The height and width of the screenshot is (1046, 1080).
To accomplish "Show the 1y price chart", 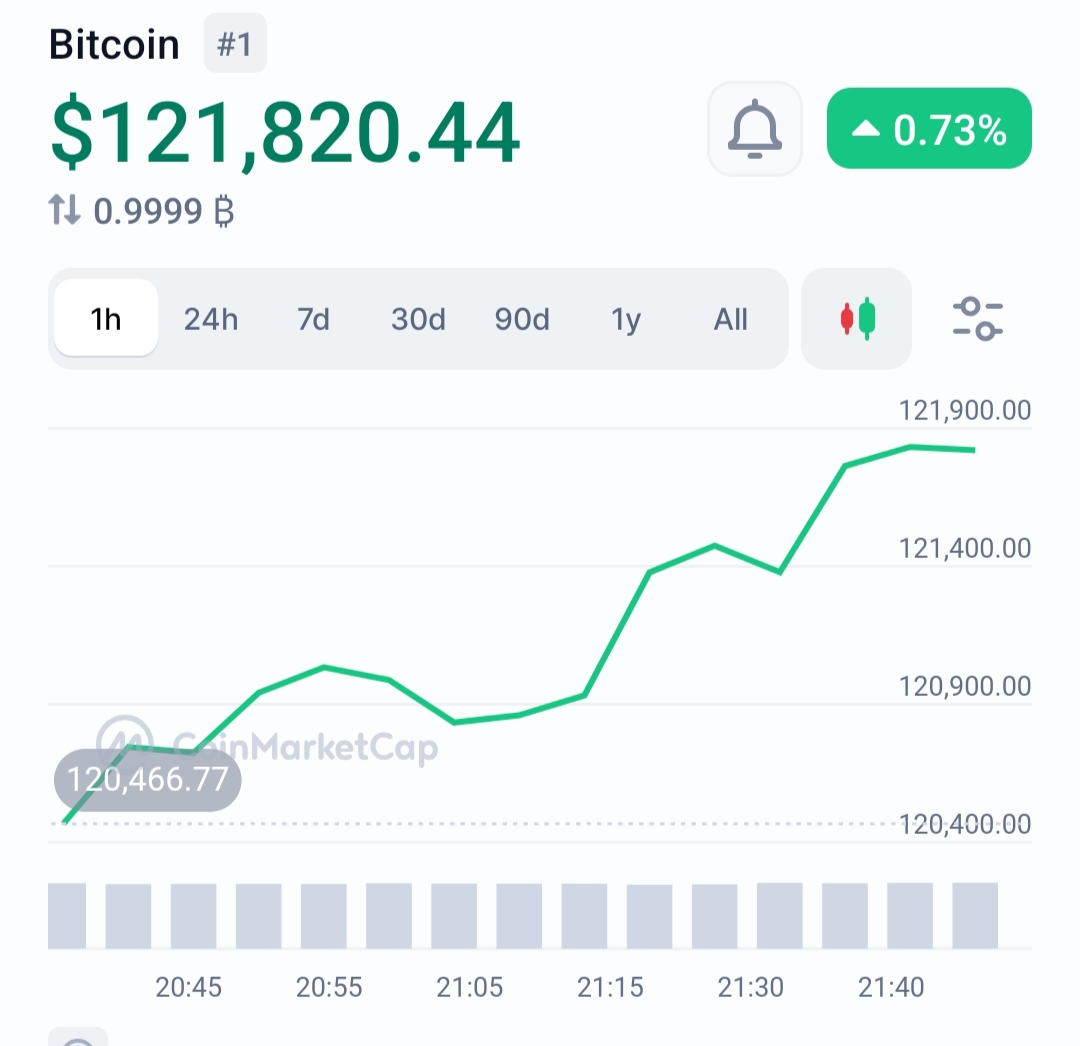I will [x=626, y=319].
